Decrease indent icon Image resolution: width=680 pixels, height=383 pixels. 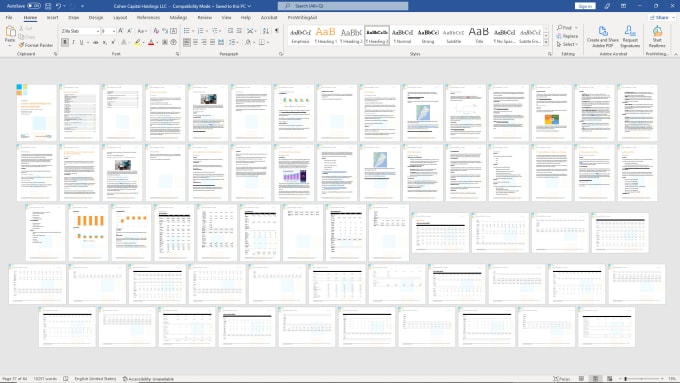(230, 31)
